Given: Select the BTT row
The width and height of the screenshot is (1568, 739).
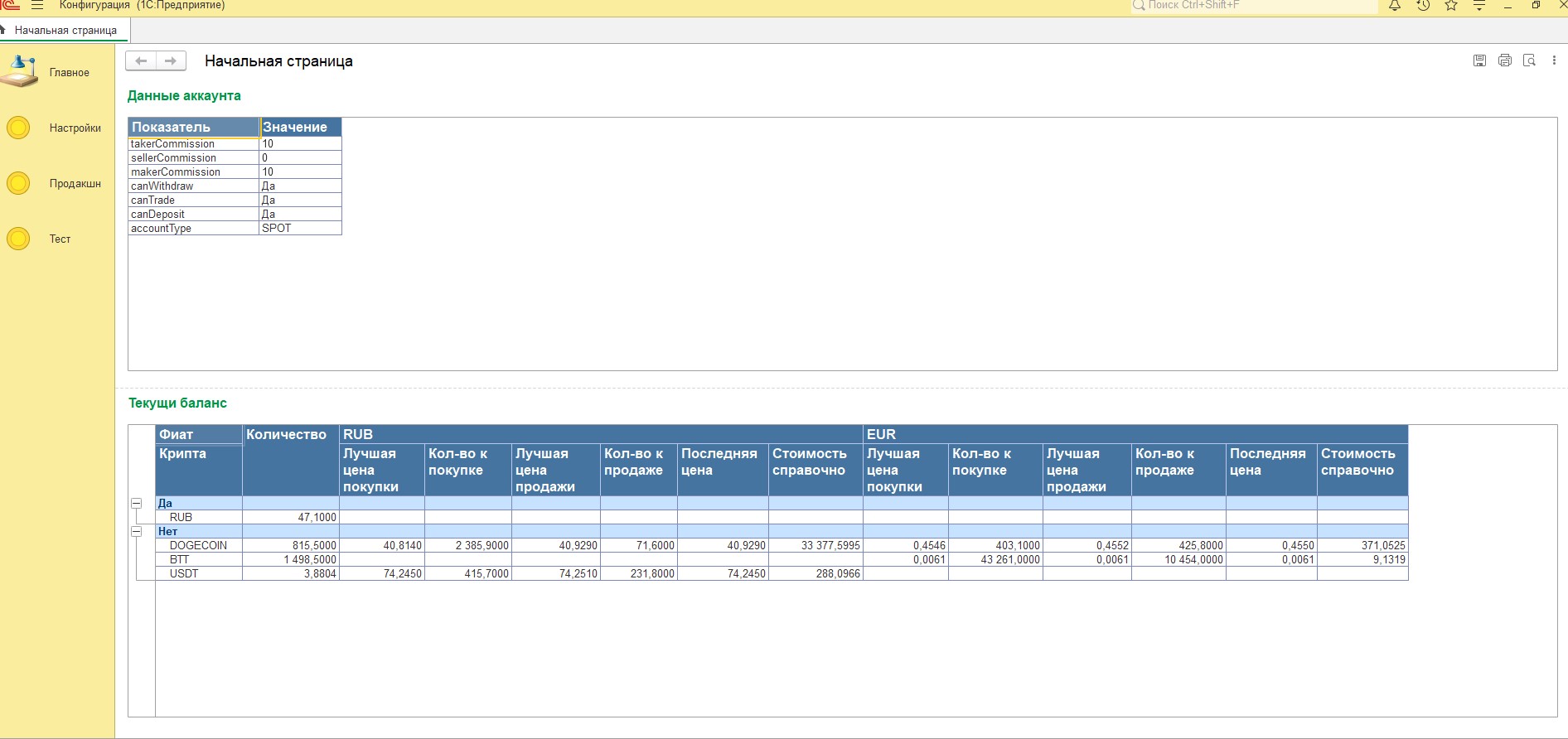Looking at the screenshot, I should point(782,560).
